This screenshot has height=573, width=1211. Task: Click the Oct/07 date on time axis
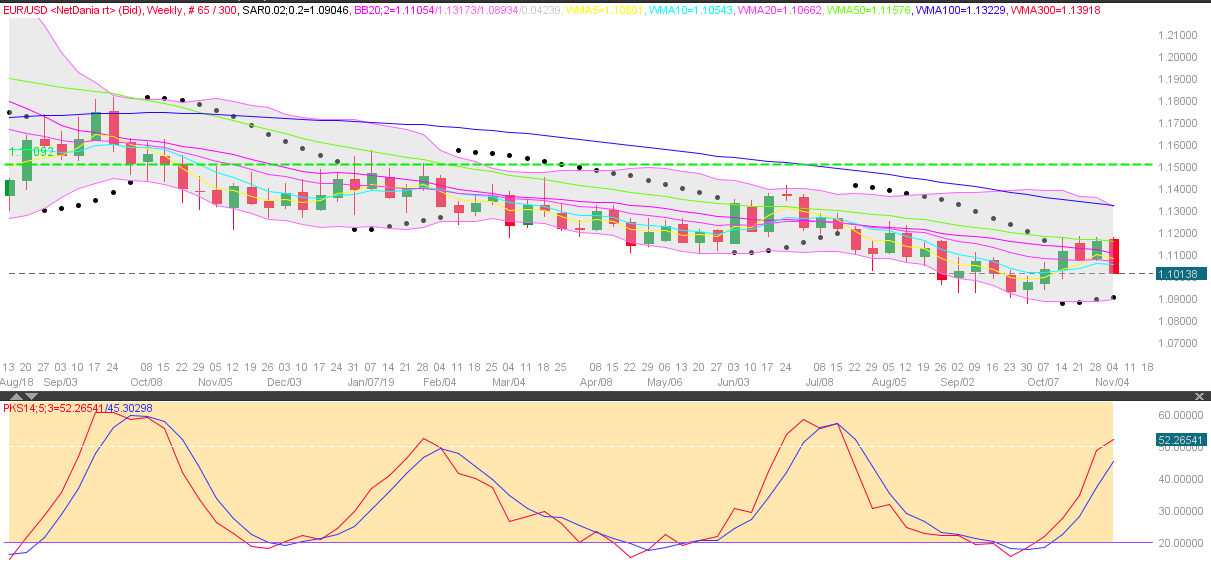coord(1044,381)
